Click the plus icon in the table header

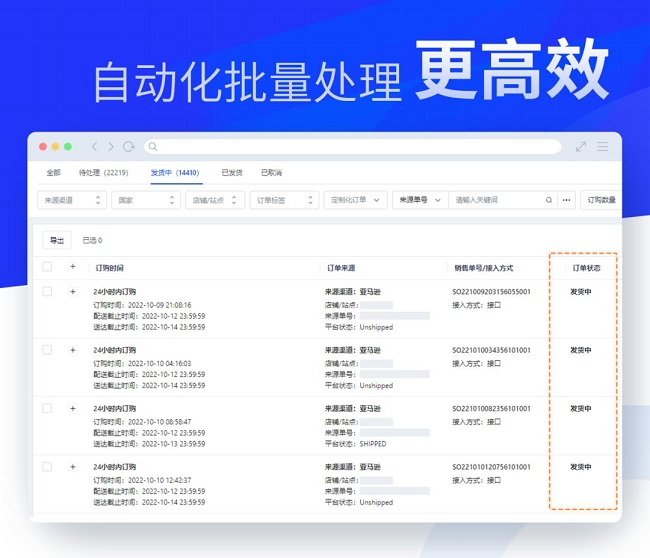click(x=73, y=266)
